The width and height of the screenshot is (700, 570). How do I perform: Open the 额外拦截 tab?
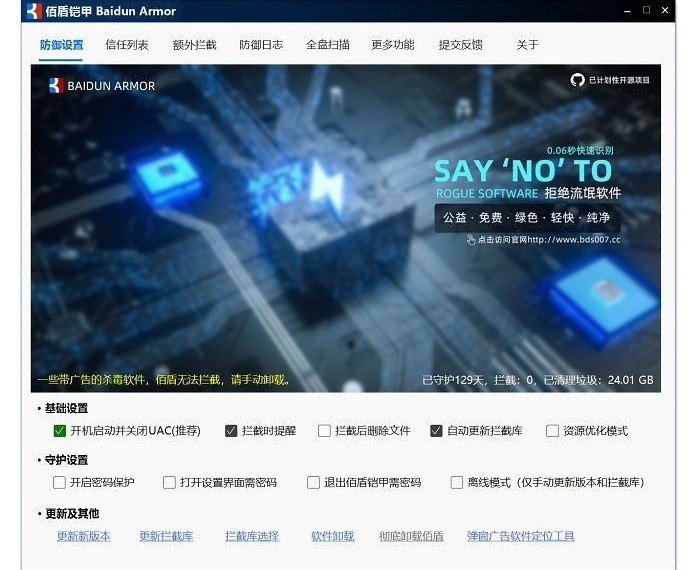pyautogui.click(x=194, y=45)
